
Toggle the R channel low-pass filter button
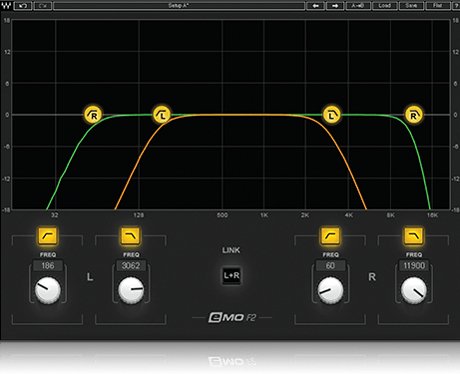click(414, 236)
